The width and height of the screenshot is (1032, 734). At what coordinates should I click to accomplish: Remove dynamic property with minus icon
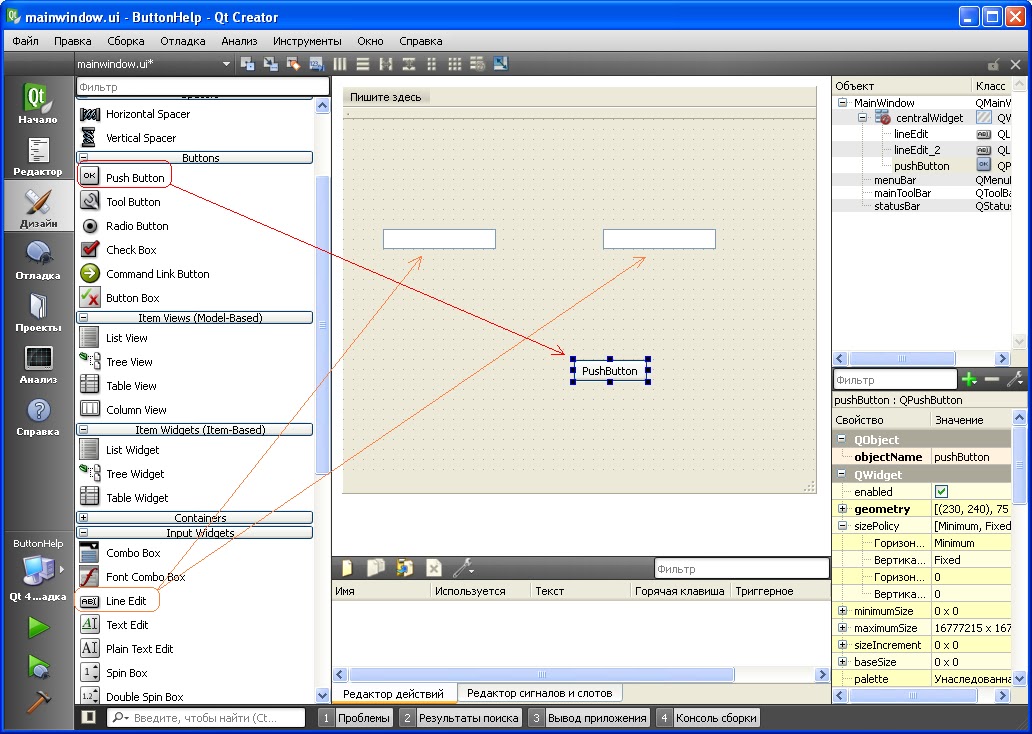(992, 379)
